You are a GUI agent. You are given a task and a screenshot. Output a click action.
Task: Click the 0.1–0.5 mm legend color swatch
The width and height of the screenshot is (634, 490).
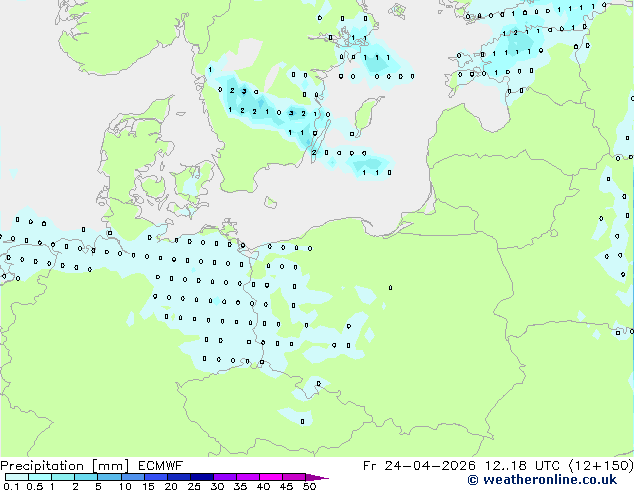17,477
